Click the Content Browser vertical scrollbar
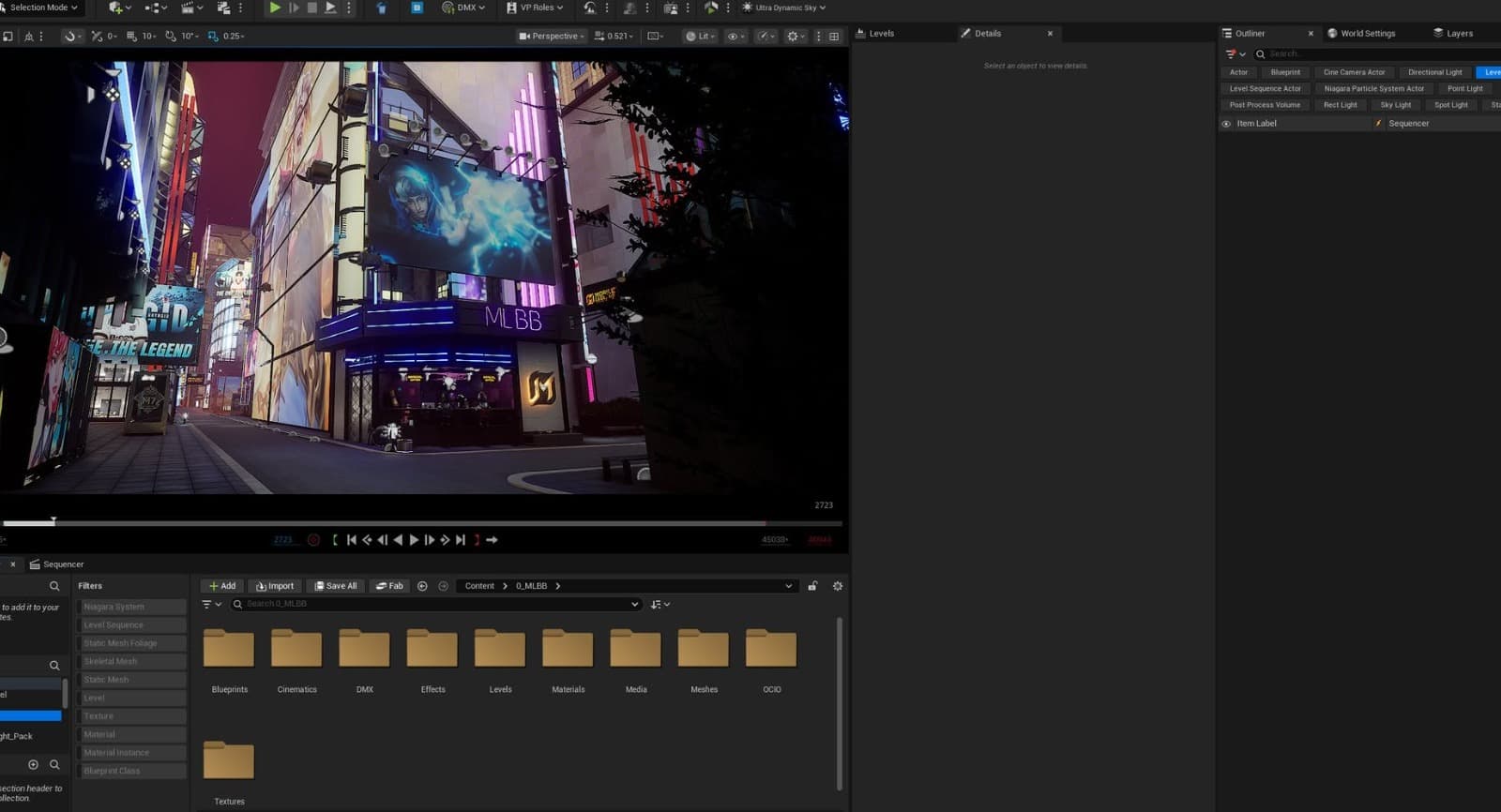1501x812 pixels. pos(839,703)
